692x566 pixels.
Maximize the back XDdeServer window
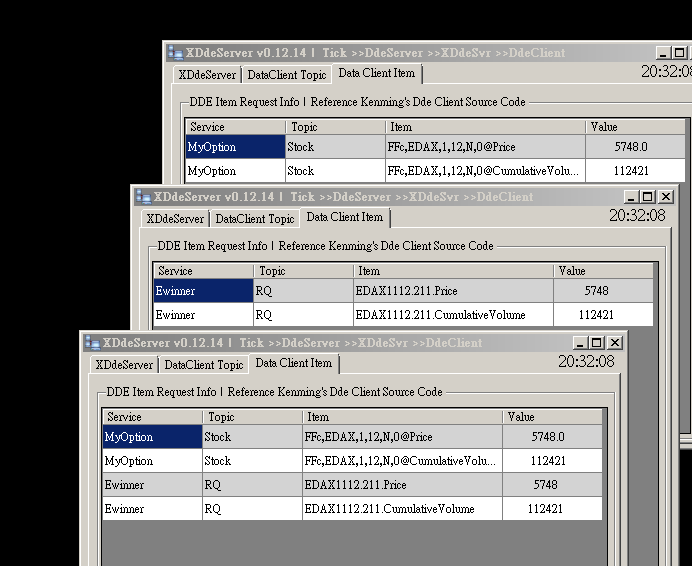pyautogui.click(x=680, y=53)
